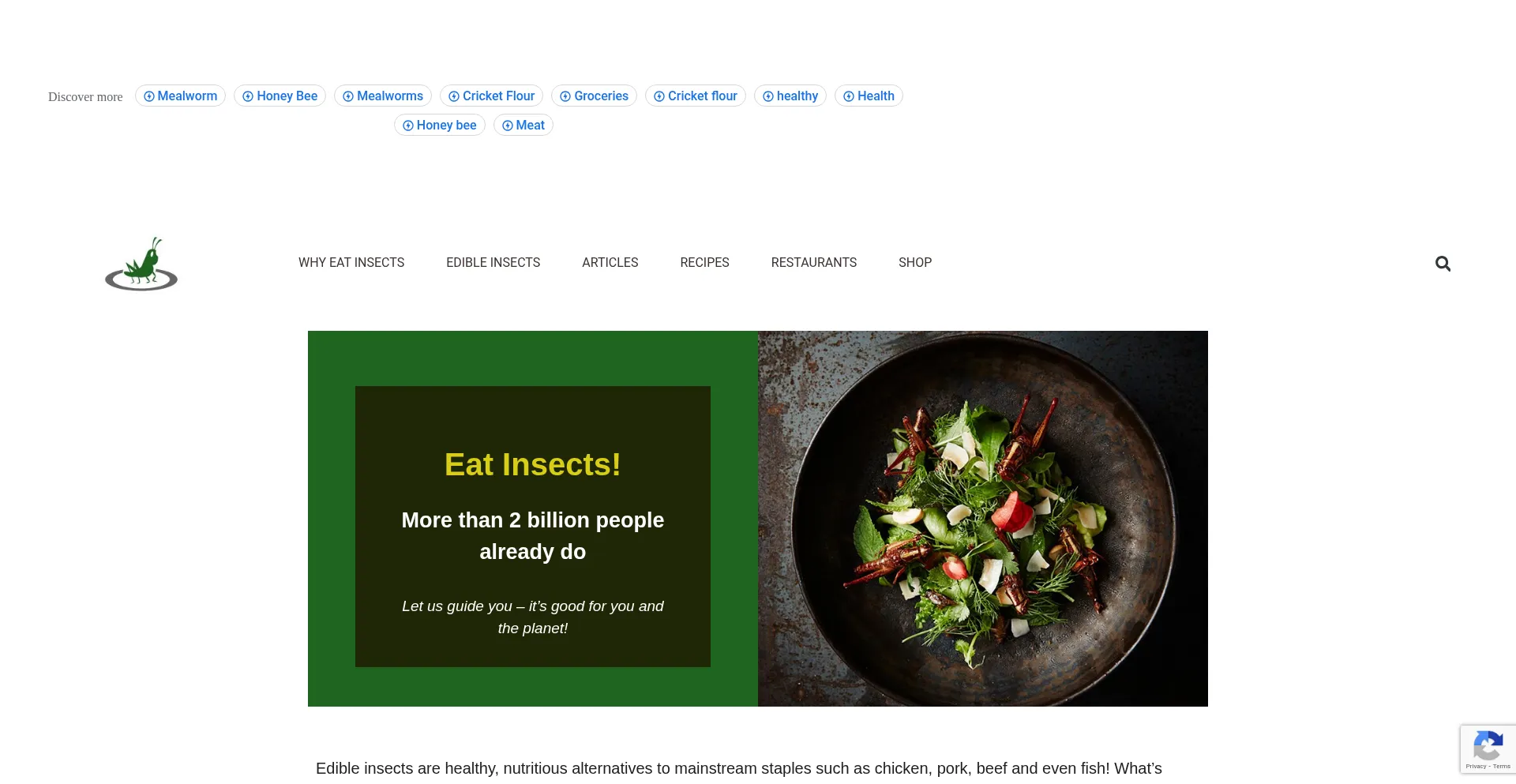Click the plus icon beside Groceries
This screenshot has width=1516, height=784.
[565, 96]
